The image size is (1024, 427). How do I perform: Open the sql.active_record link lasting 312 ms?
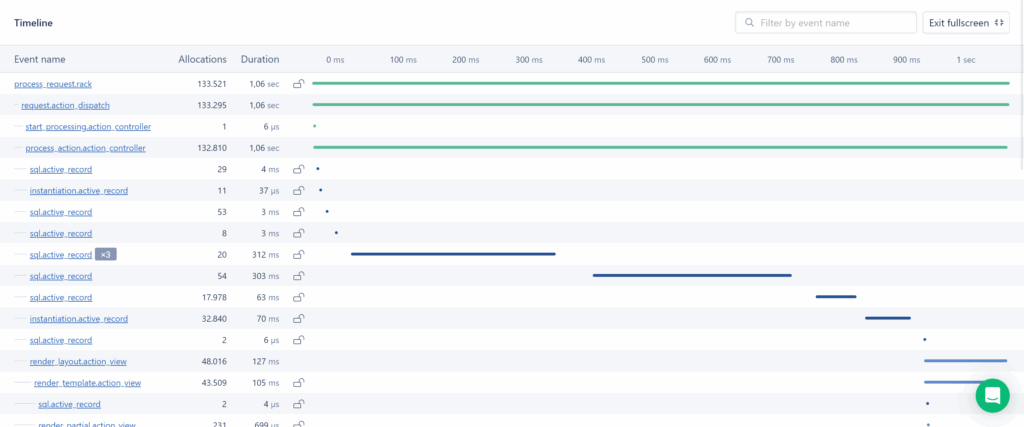61,255
